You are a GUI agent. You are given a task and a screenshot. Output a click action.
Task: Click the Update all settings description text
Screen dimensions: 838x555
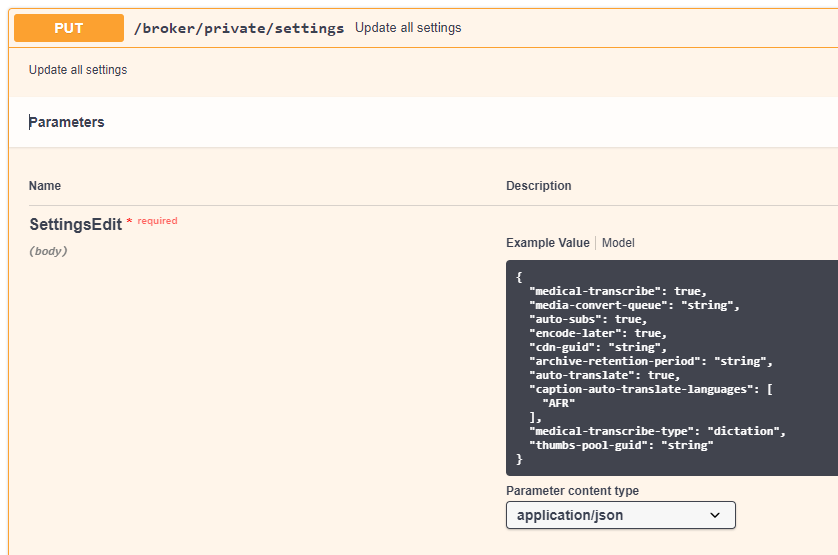point(78,70)
